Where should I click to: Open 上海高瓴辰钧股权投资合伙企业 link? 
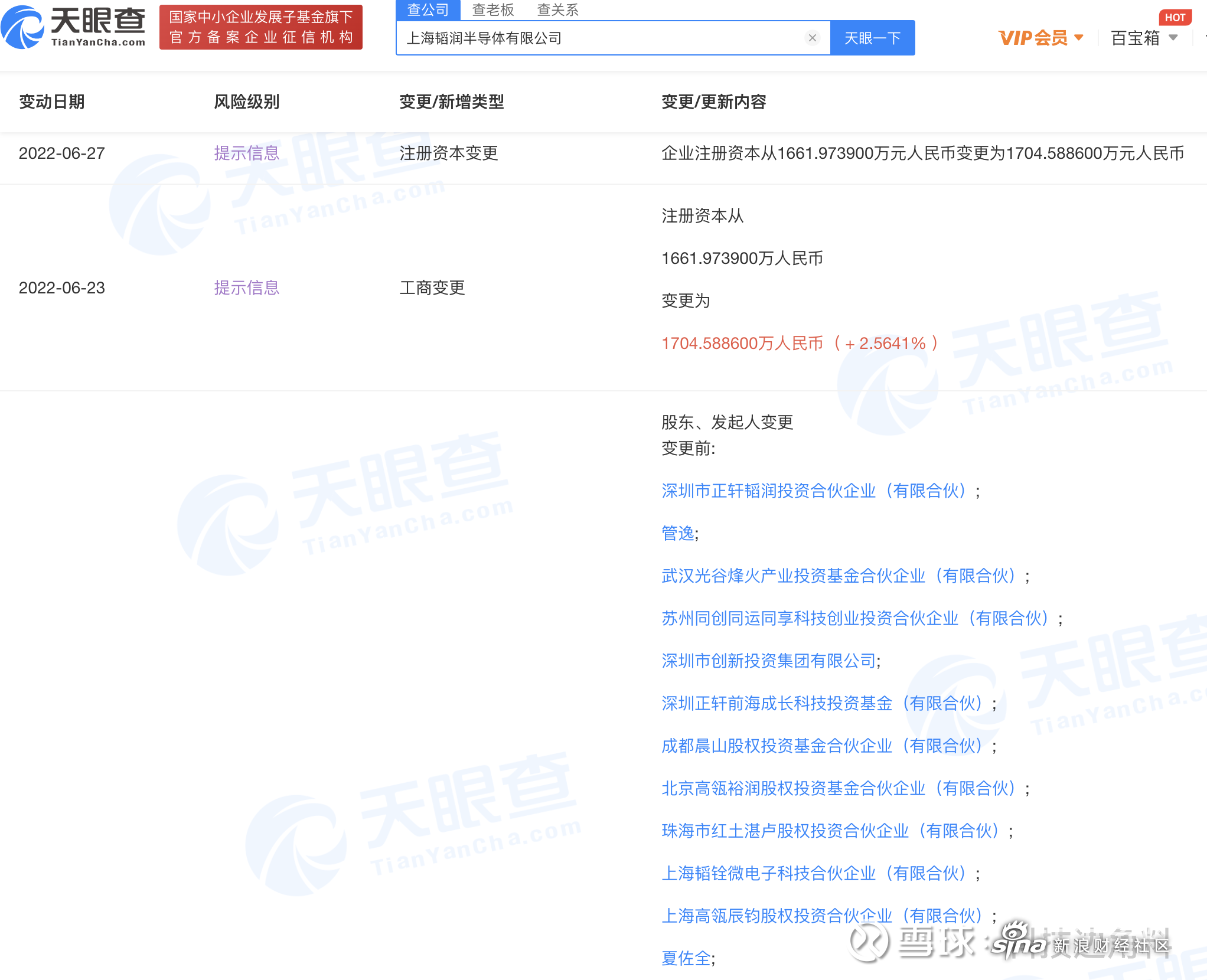tap(823, 916)
